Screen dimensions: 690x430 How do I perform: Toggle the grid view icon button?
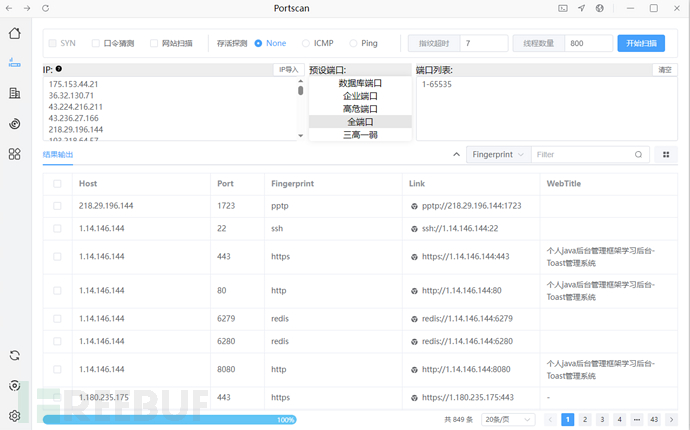coord(666,154)
